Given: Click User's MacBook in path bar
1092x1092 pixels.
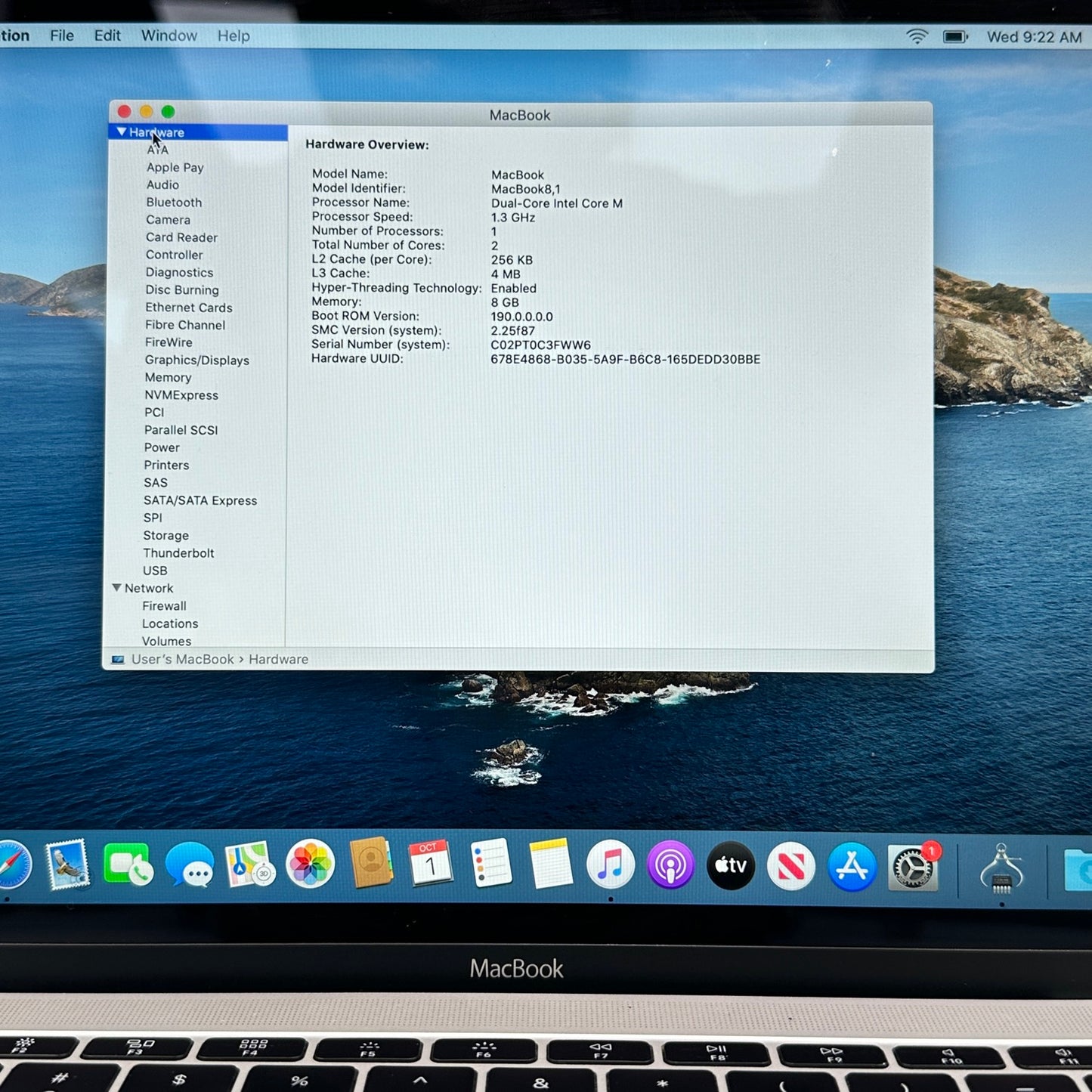Looking at the screenshot, I should point(182,660).
